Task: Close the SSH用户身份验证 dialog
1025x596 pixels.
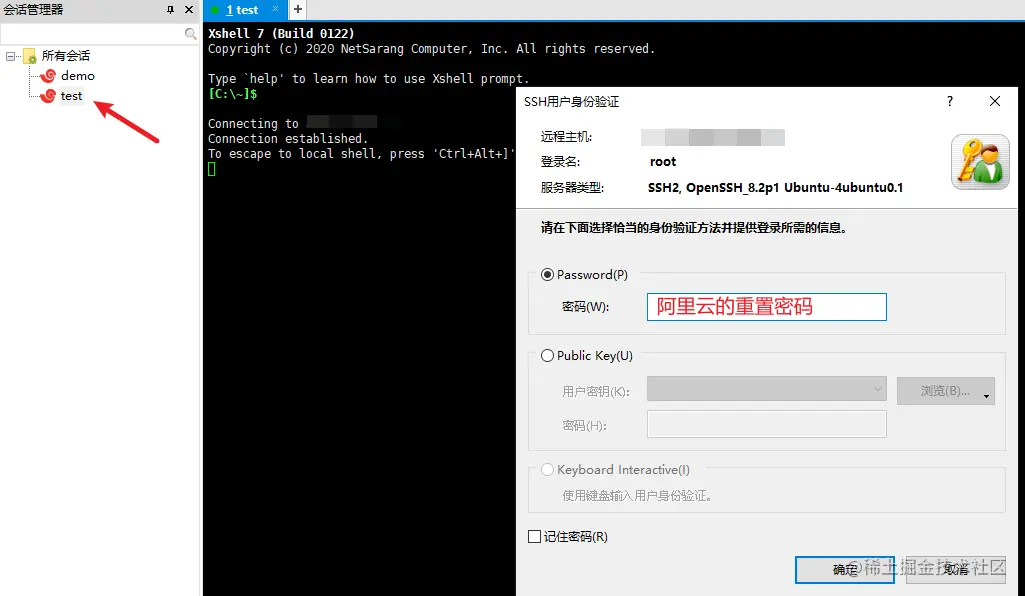Action: (x=995, y=101)
